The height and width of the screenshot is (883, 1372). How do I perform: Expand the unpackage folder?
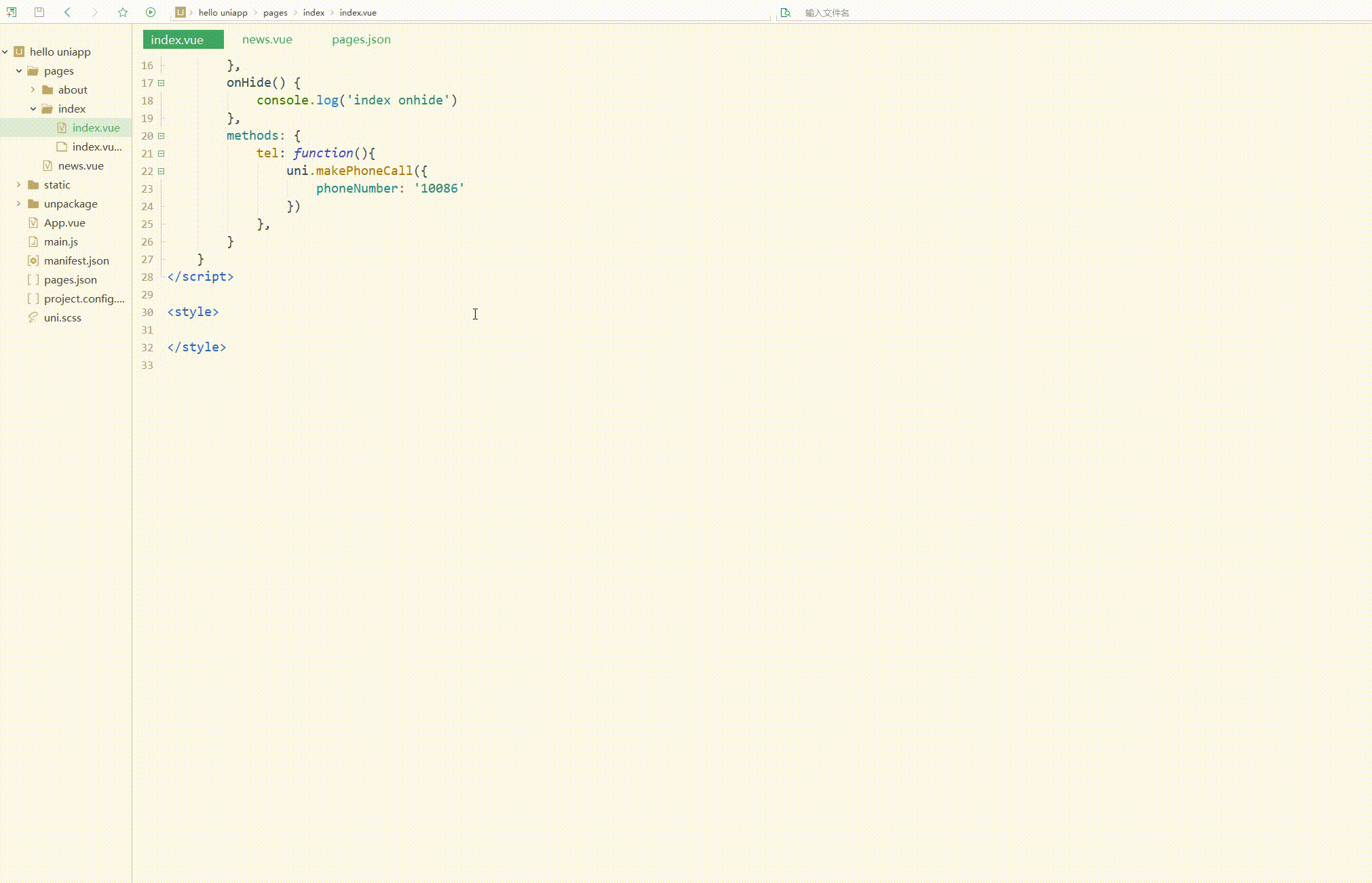[18, 203]
